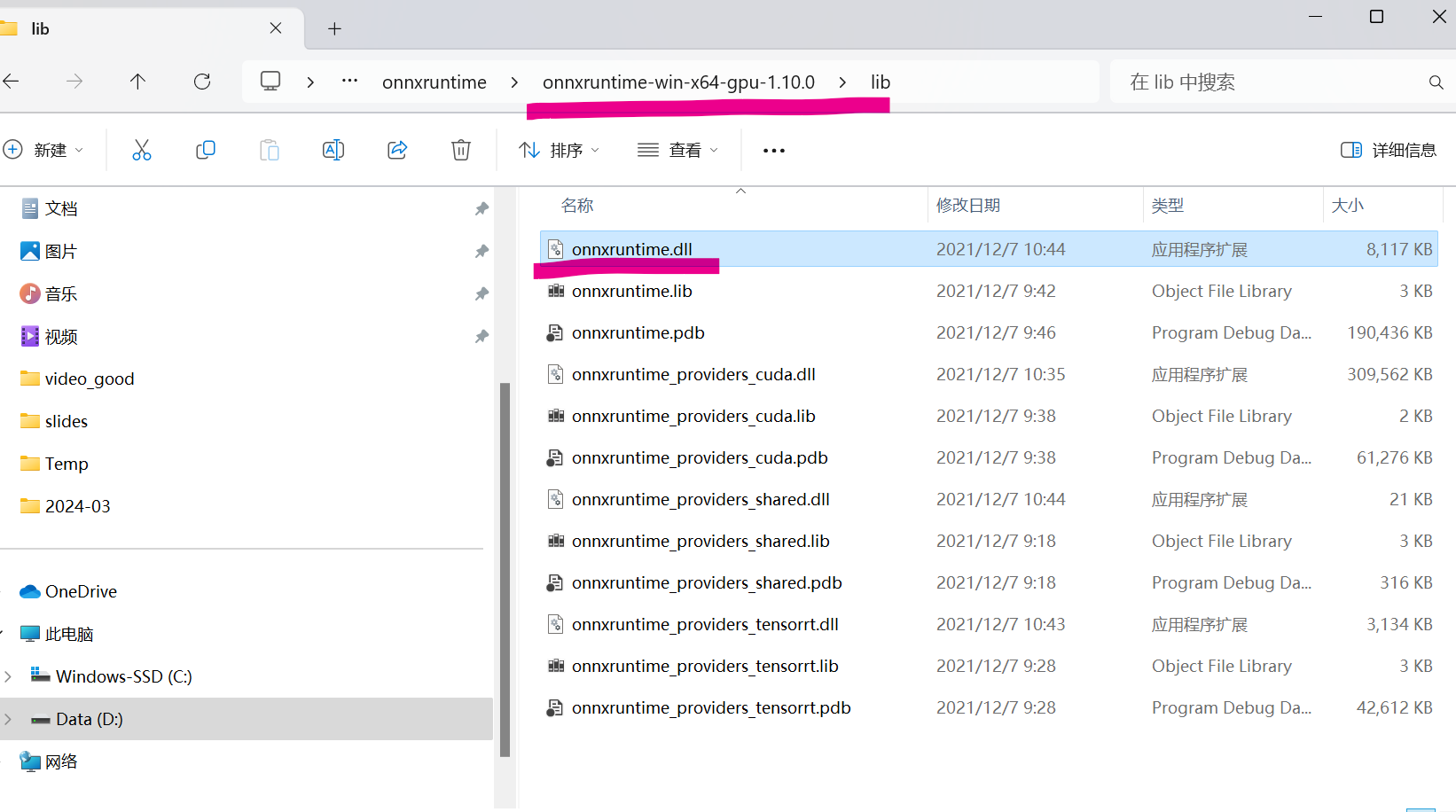Unpin 文档 from quick access
1456x812 pixels.
[x=481, y=208]
